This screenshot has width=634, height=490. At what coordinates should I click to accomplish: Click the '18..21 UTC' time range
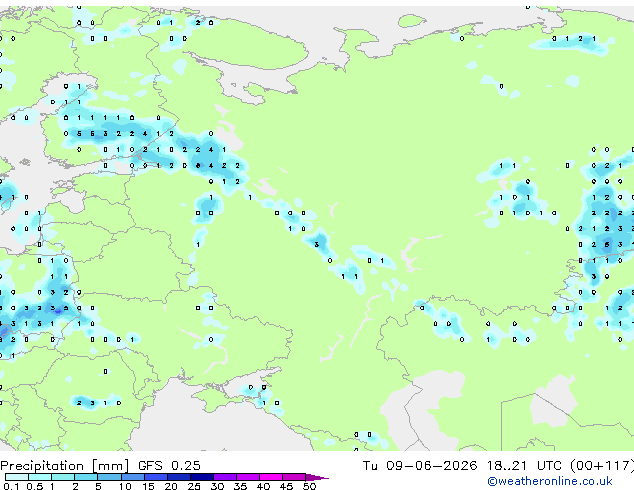(524, 466)
